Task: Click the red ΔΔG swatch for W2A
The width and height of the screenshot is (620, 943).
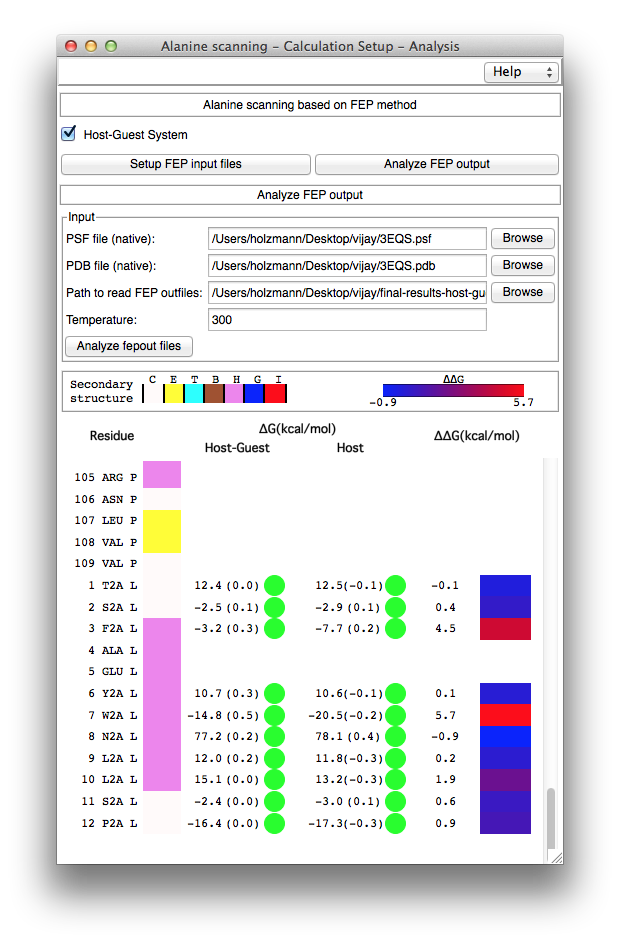Action: (505, 715)
